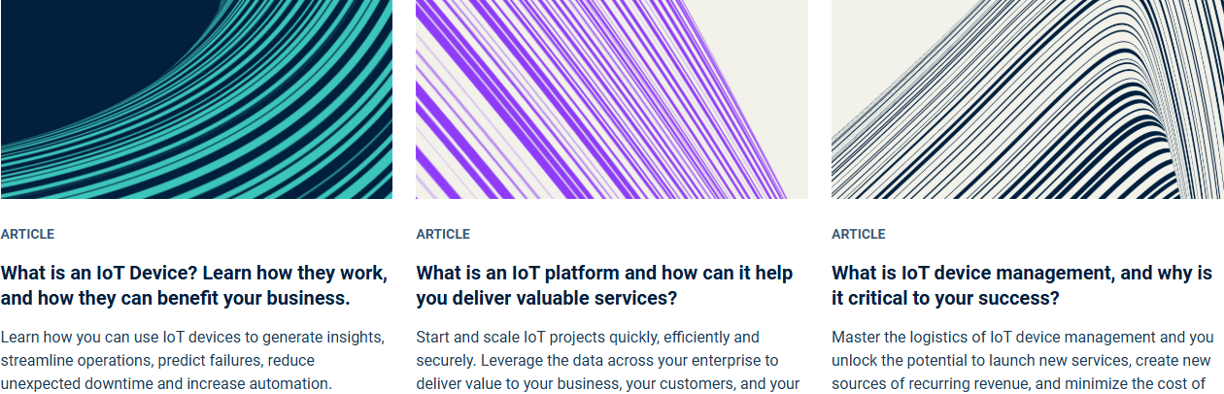Image resolution: width=1224 pixels, height=394 pixels.
Task: Click 'unexpected downtime and increase automation.' text line
Action: (x=166, y=383)
